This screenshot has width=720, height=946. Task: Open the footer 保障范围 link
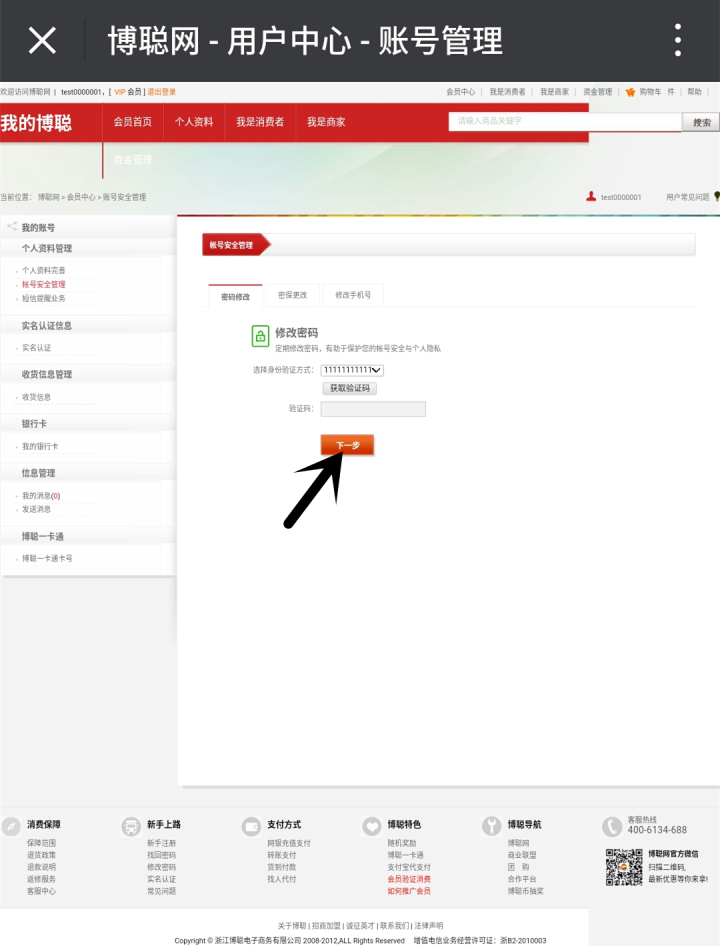click(x=41, y=843)
